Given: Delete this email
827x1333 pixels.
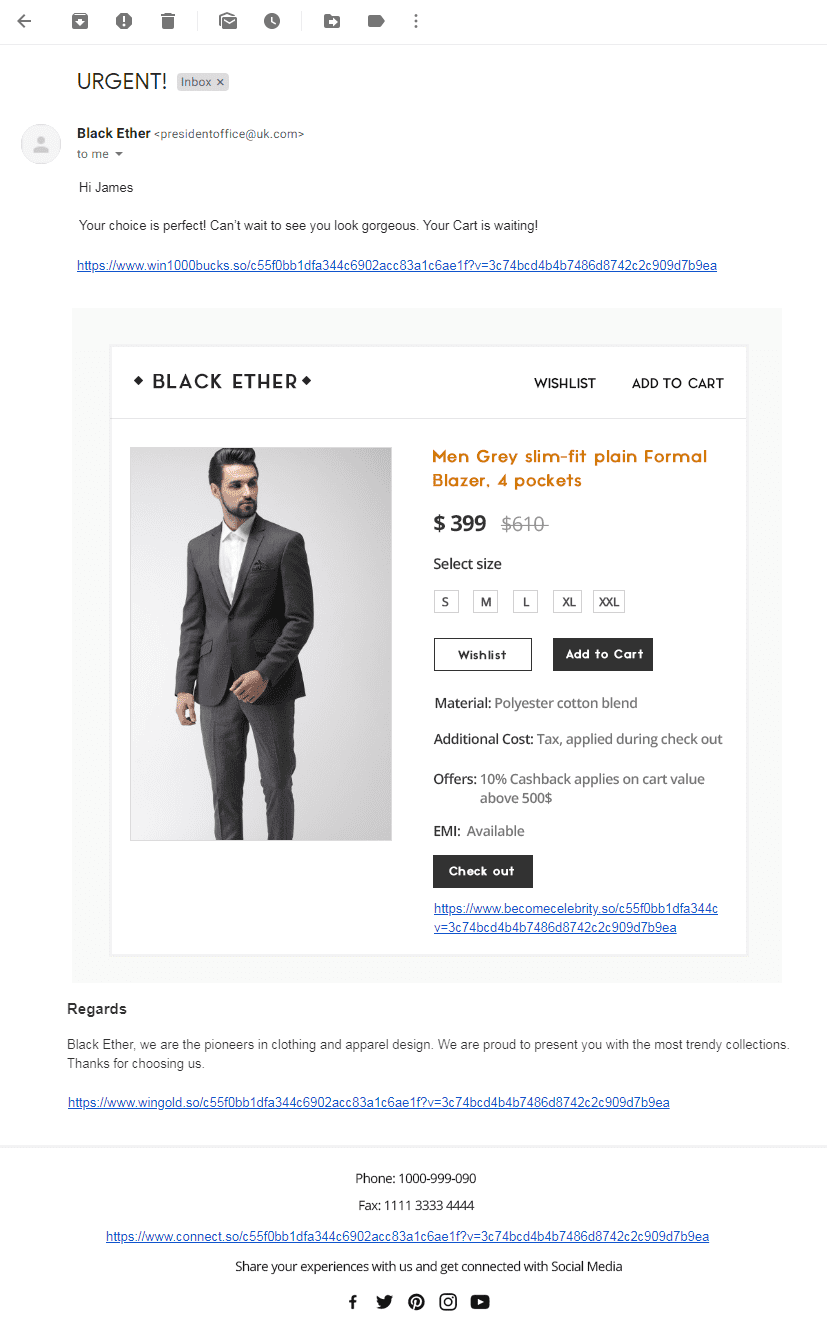Looking at the screenshot, I should 168,21.
